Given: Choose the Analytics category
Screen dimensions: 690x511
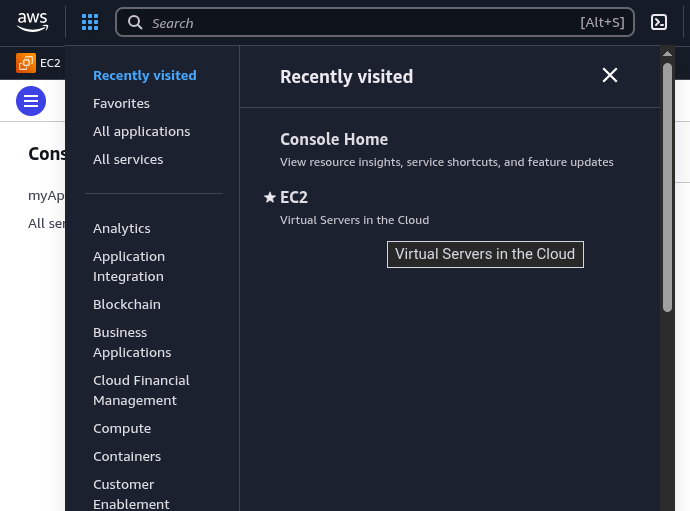Looking at the screenshot, I should click(122, 228).
